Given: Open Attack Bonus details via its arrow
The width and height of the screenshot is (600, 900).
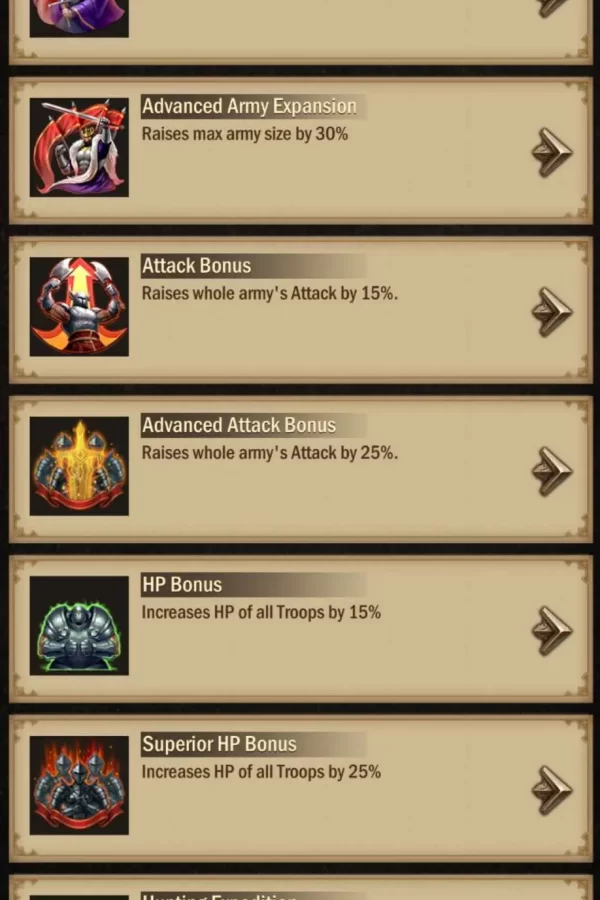Looking at the screenshot, I should (x=551, y=312).
